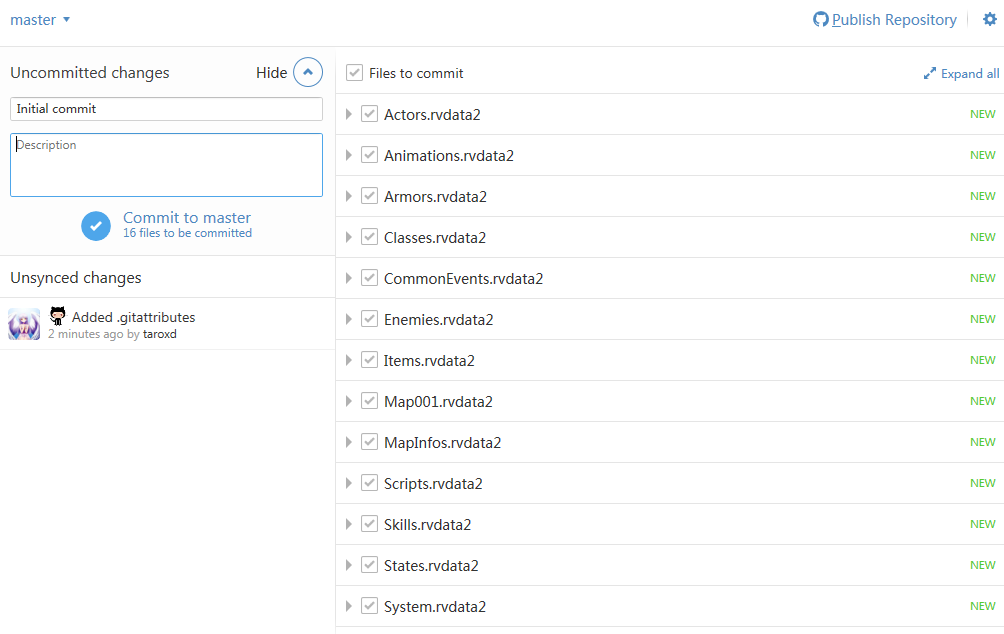The width and height of the screenshot is (1004, 634).
Task: Click the Hide label
Action: point(271,73)
